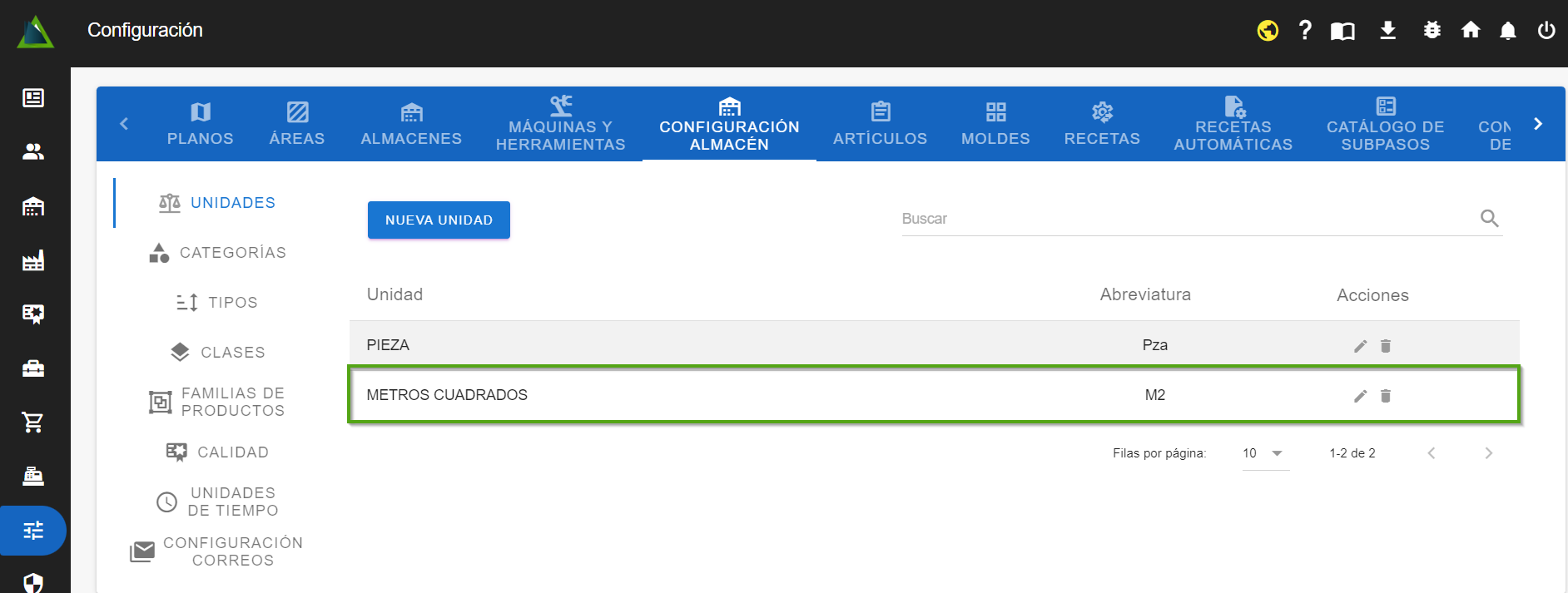Expand the rows per page dropdown
The height and width of the screenshot is (593, 1568).
[x=1265, y=453]
